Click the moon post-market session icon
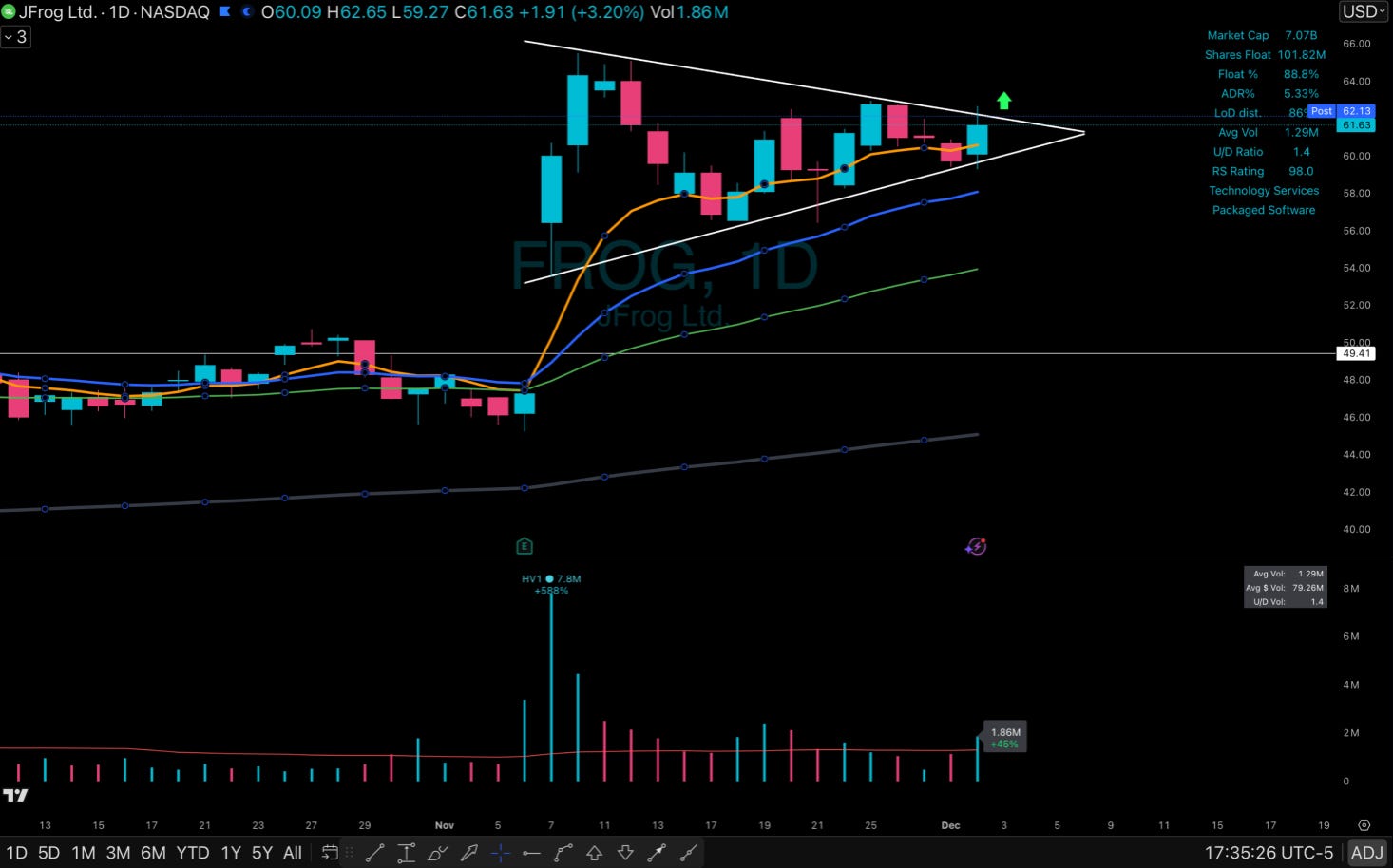Viewport: 1393px width, 868px height. pos(247,12)
